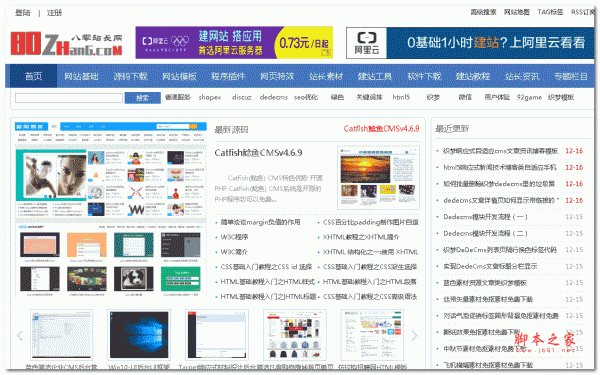This screenshot has width=600, height=375.
Task: Open 站长素材 nav item
Action: pyautogui.click(x=326, y=76)
